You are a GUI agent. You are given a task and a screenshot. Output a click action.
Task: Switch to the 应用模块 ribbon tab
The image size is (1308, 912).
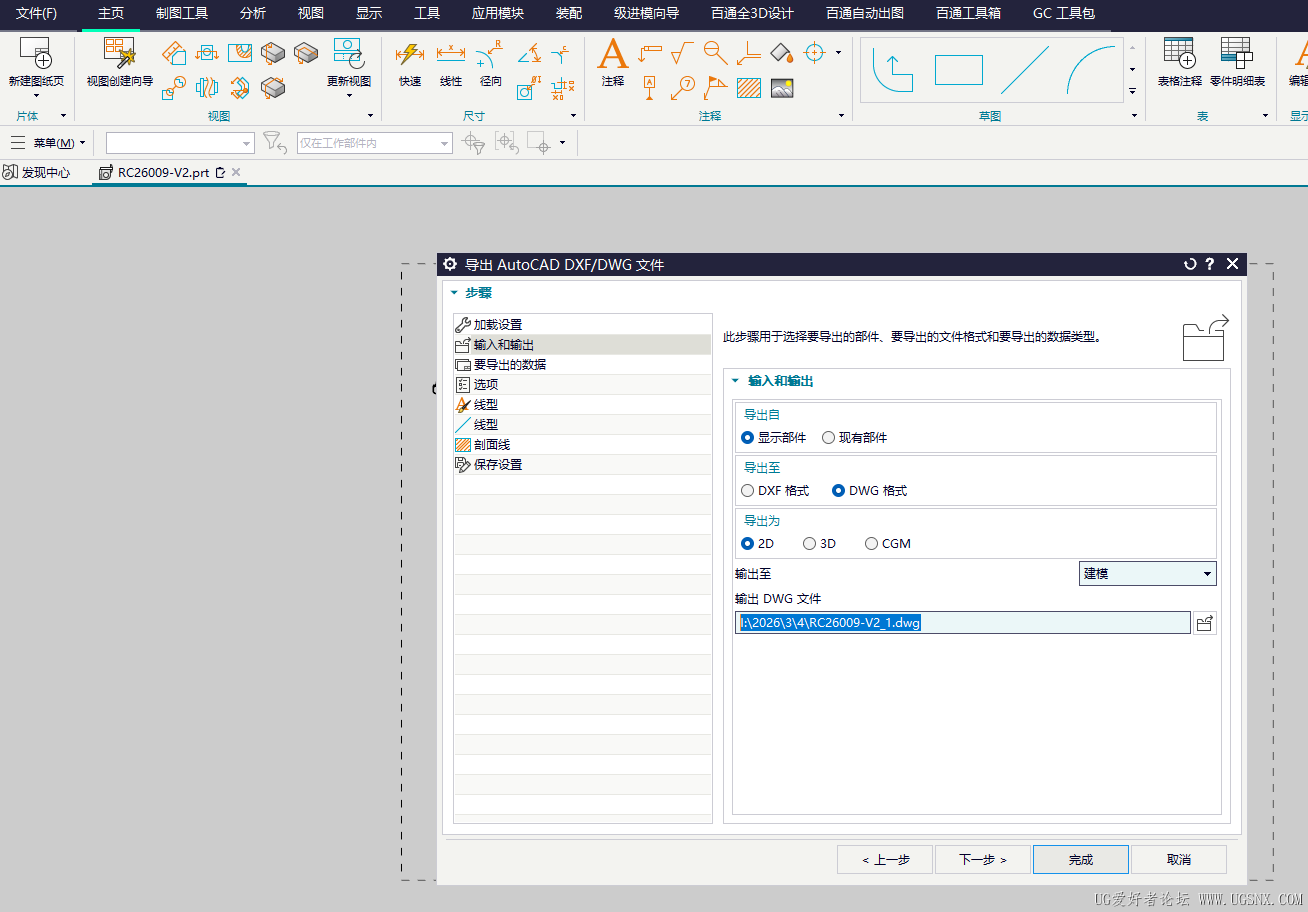497,13
